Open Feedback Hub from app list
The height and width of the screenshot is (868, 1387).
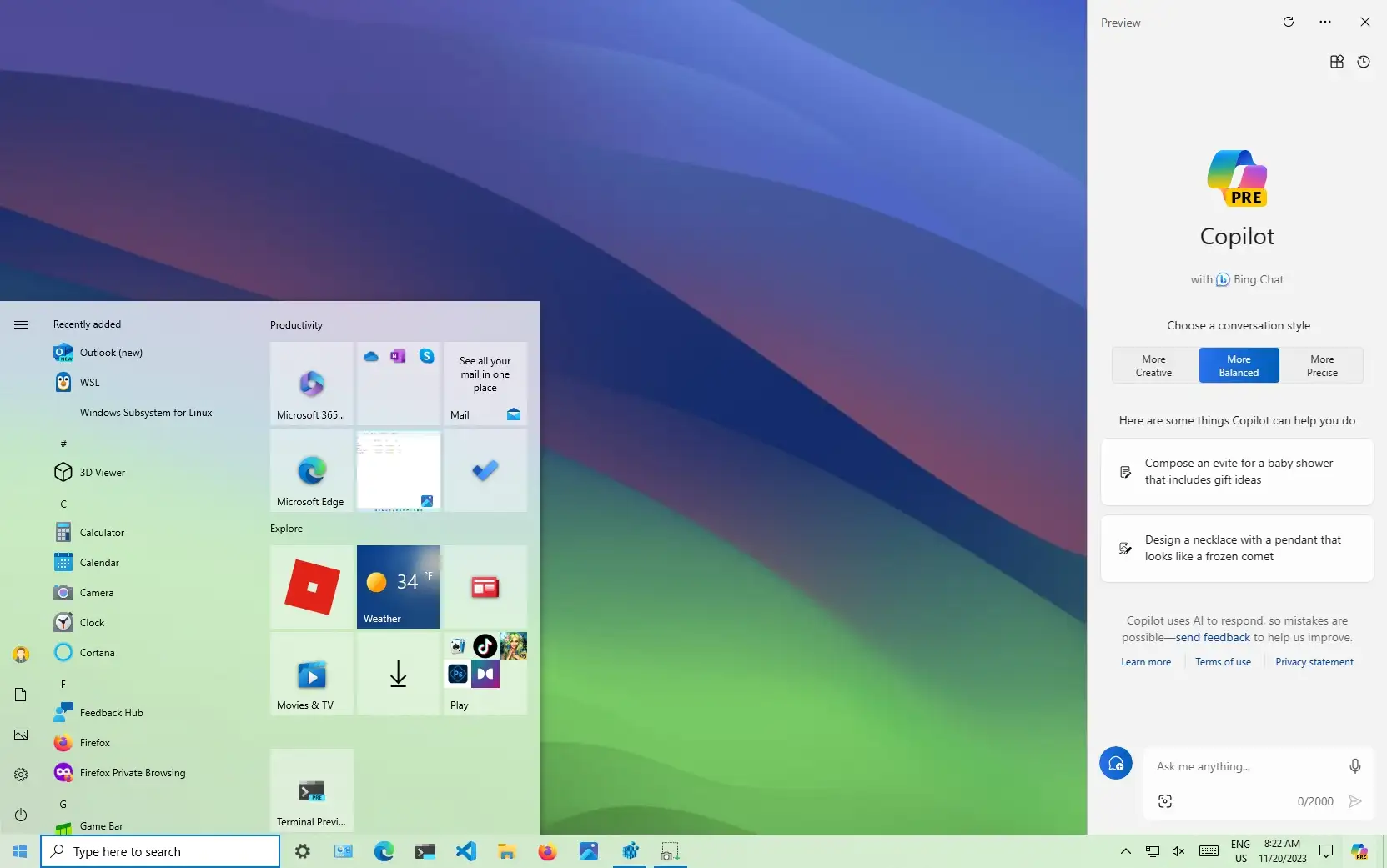(111, 713)
